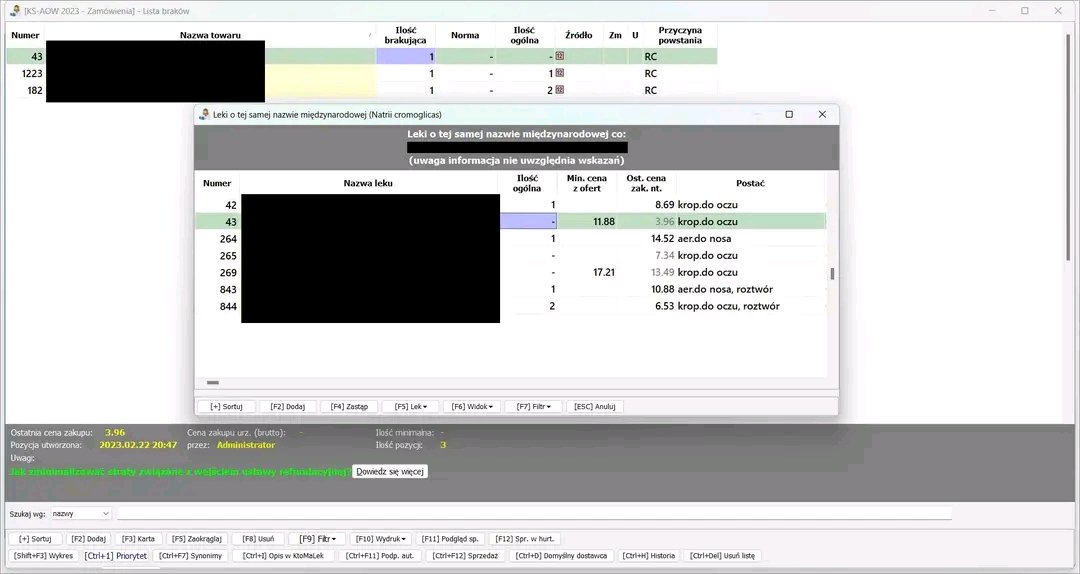Select row 265 in the dialog list

[x=510, y=255]
